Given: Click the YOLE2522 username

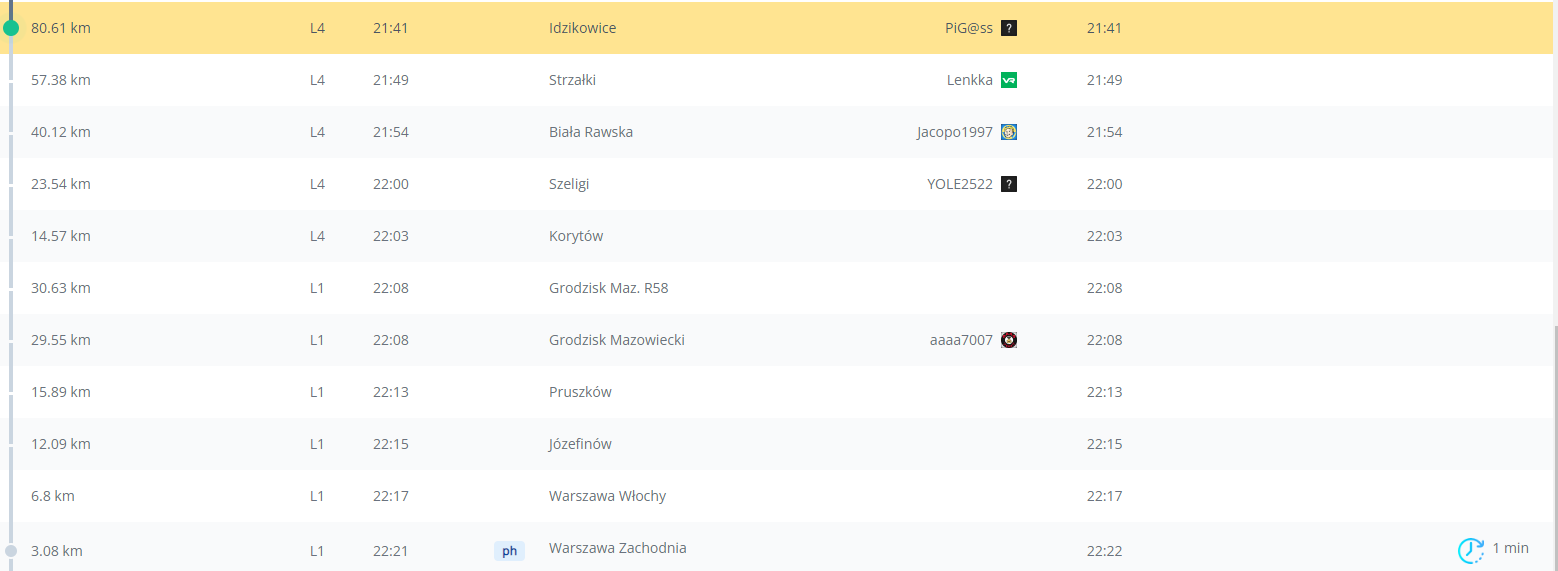Looking at the screenshot, I should point(959,184).
